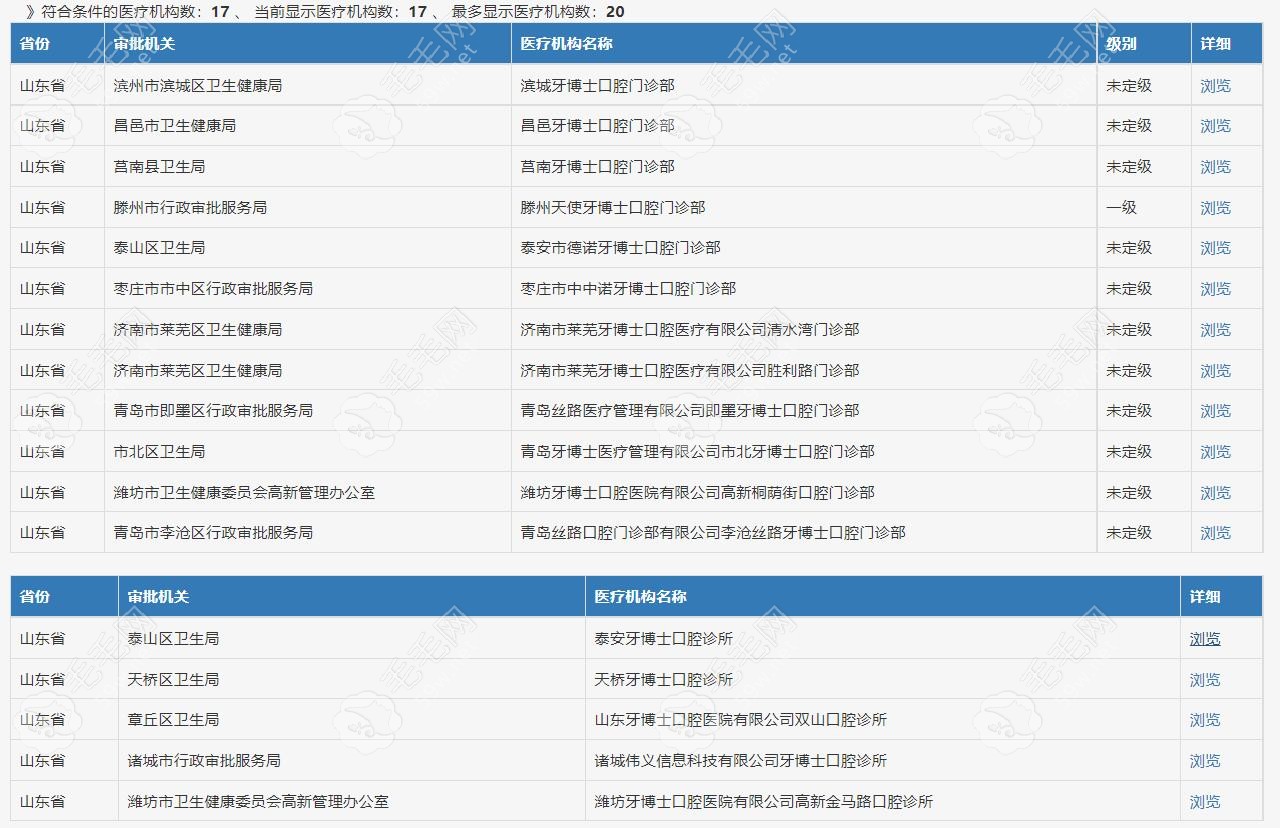1280x828 pixels.
Task: Select the text 滨城牙博士口腔门诊部
Action: [x=597, y=86]
